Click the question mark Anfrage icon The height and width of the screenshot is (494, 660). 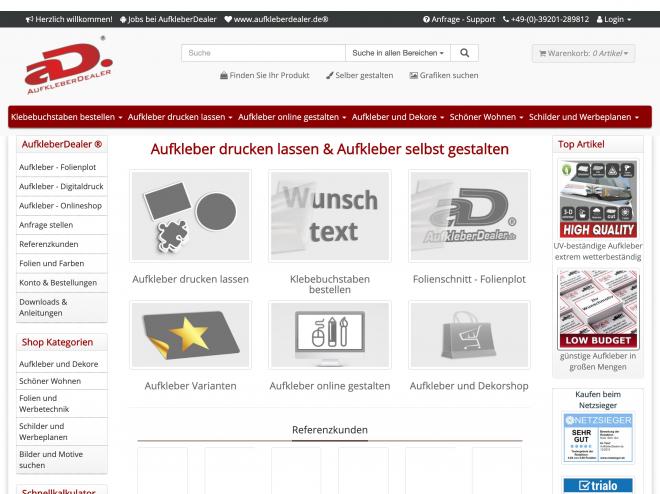(426, 19)
